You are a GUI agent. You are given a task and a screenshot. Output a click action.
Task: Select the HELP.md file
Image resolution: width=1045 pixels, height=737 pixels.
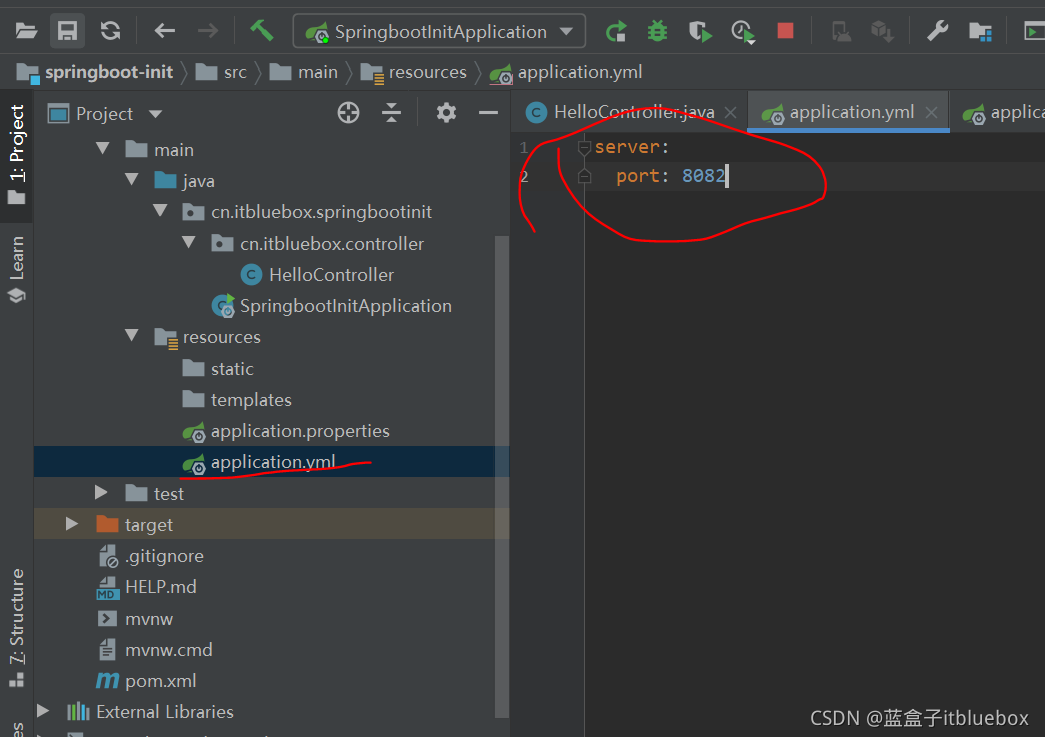pyautogui.click(x=147, y=587)
